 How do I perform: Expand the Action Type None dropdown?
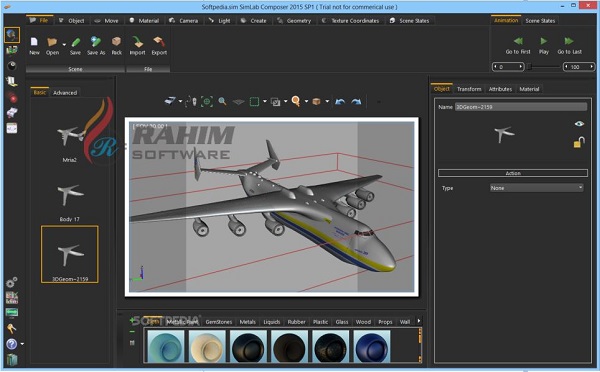click(536, 188)
